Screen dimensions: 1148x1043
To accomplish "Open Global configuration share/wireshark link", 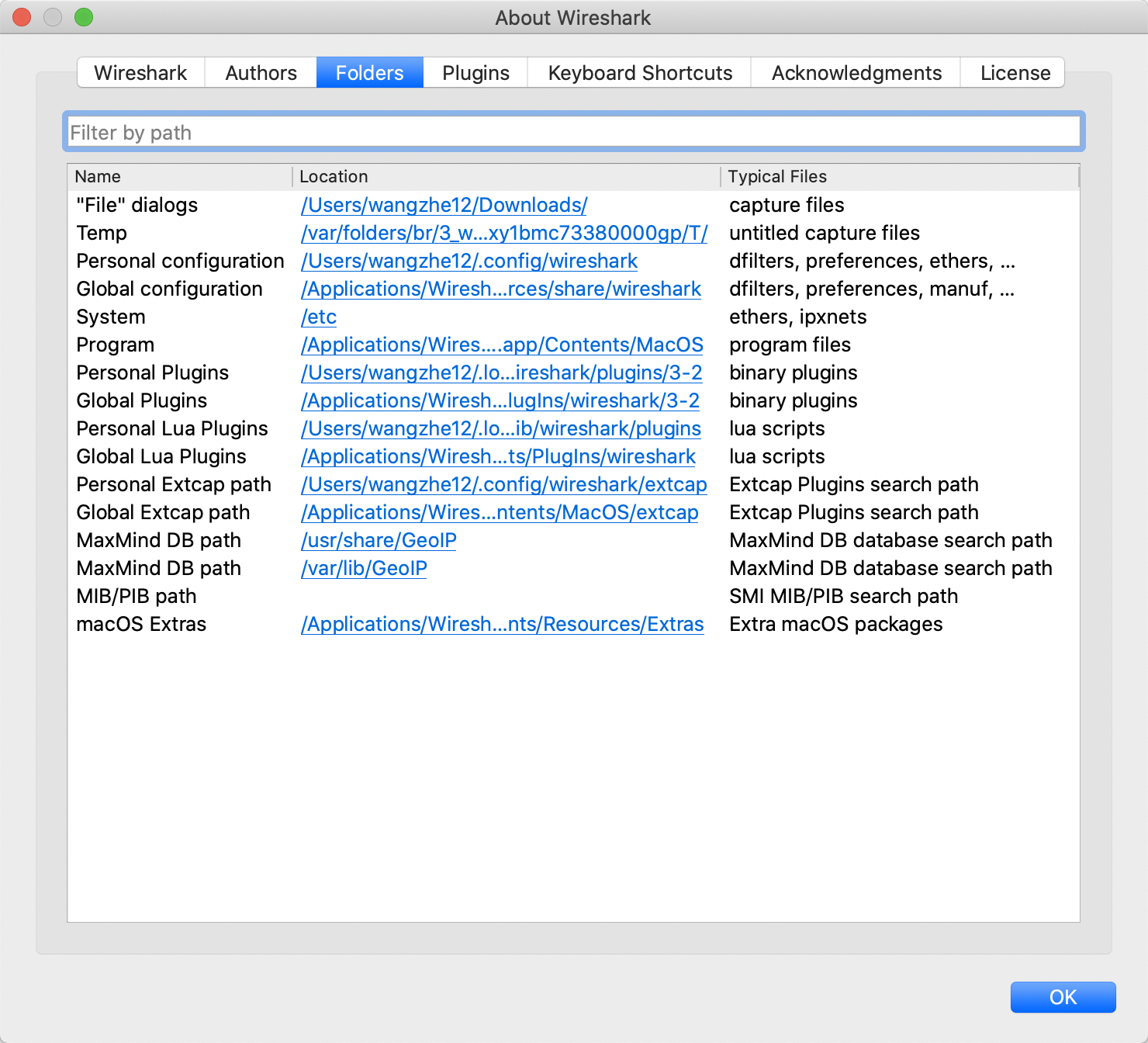I will pyautogui.click(x=501, y=289).
